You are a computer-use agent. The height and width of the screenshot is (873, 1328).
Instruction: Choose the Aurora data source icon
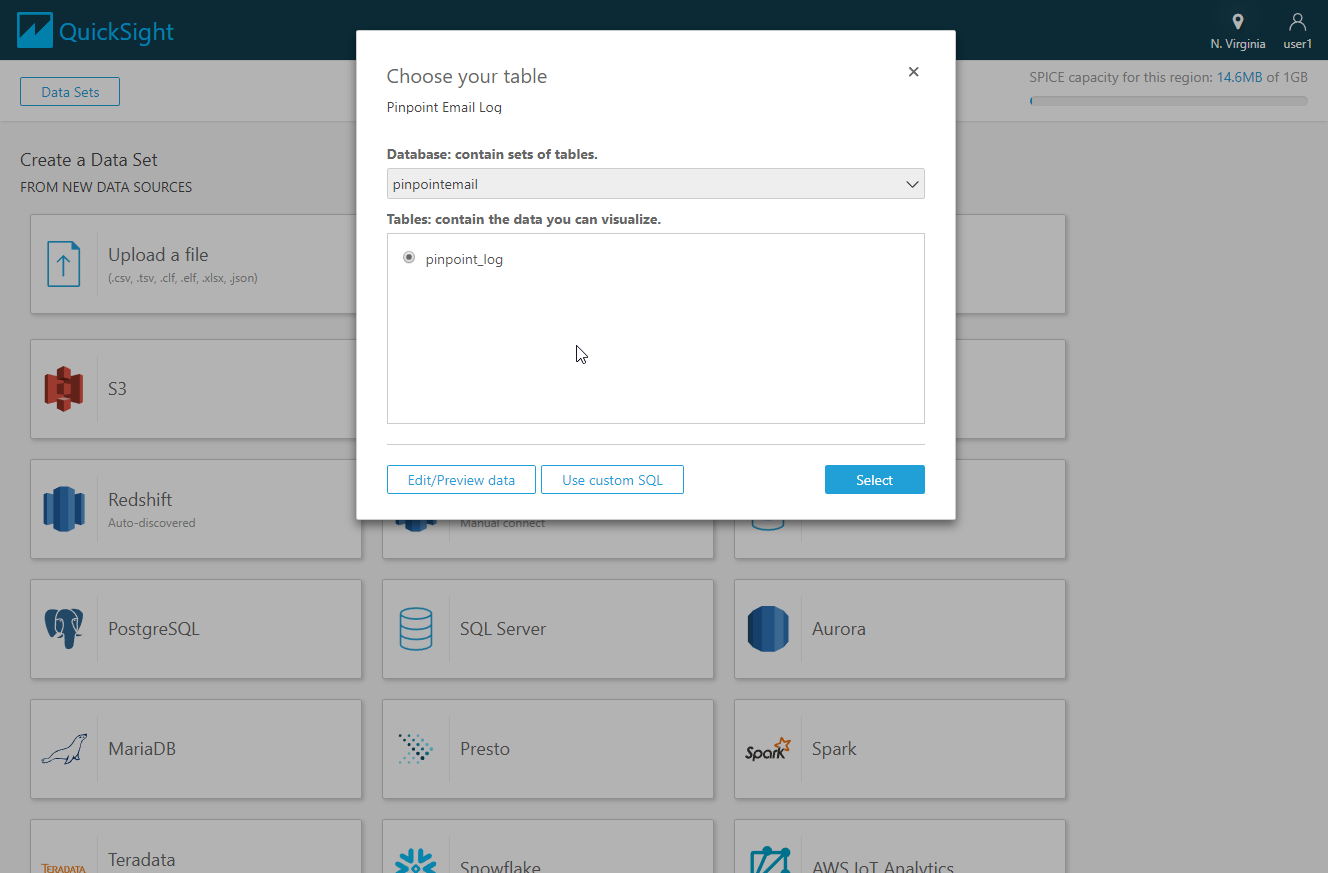click(768, 629)
